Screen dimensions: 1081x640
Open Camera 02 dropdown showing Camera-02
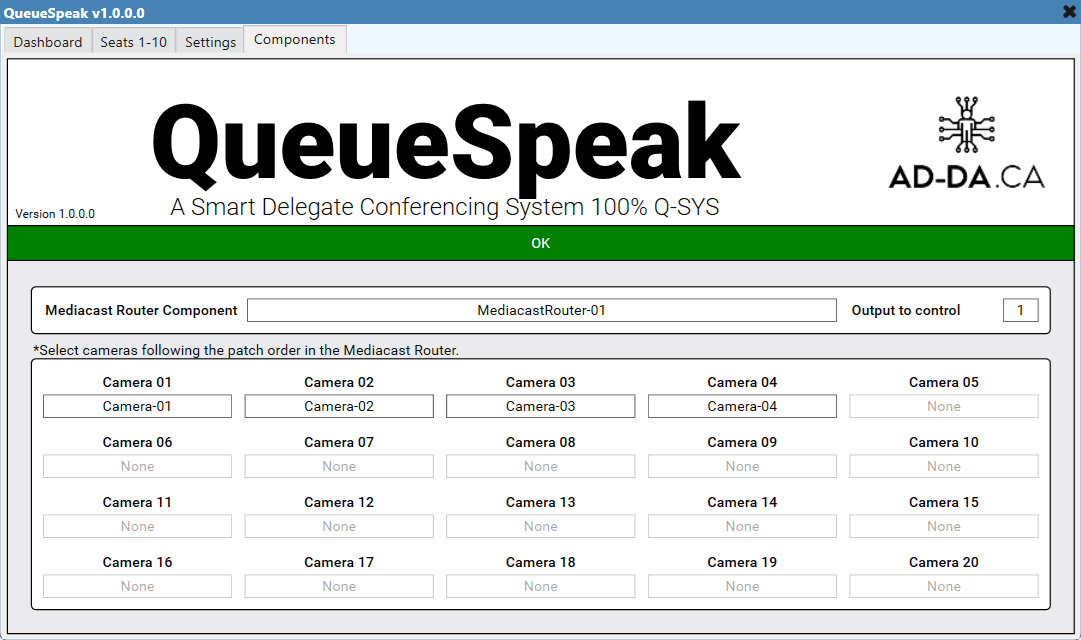click(x=339, y=406)
